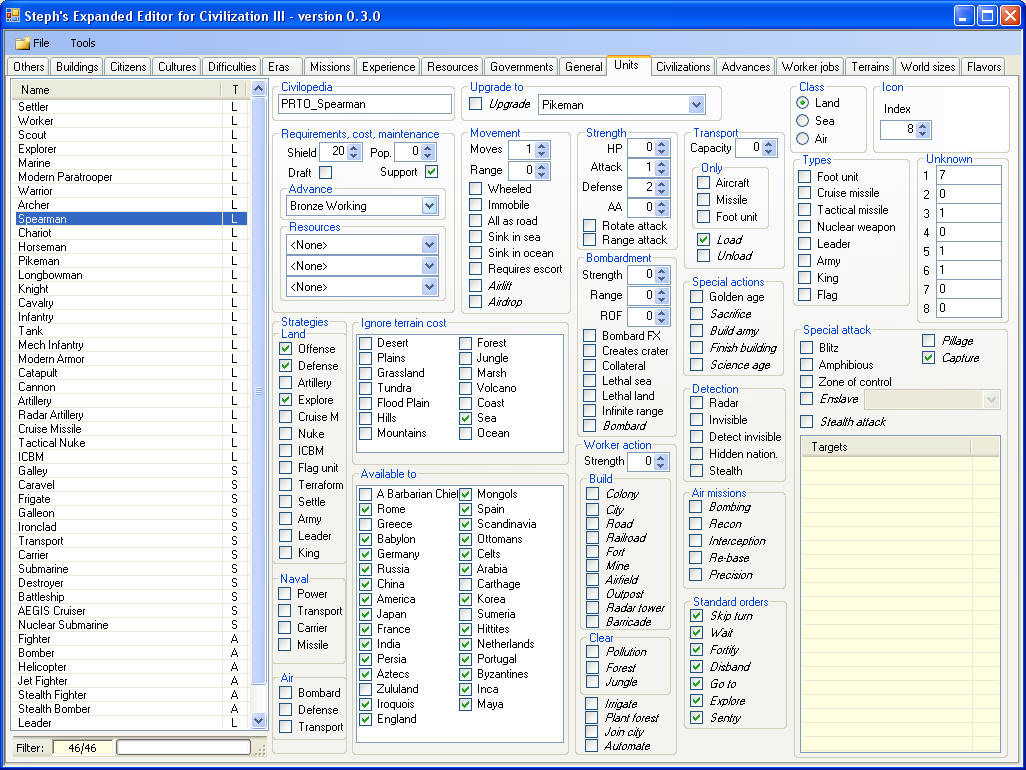This screenshot has height=770, width=1026.
Task: Open the Enslave unit dropdown
Action: pos(991,399)
